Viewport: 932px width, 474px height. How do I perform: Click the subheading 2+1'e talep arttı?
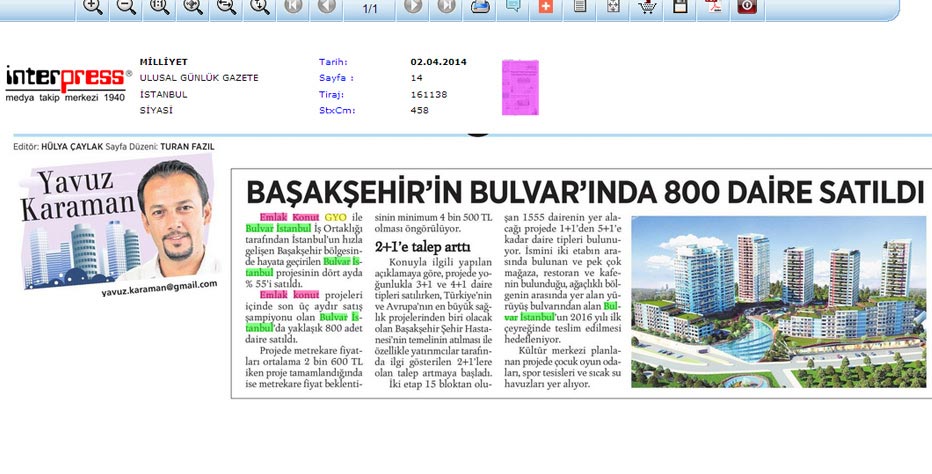[423, 247]
